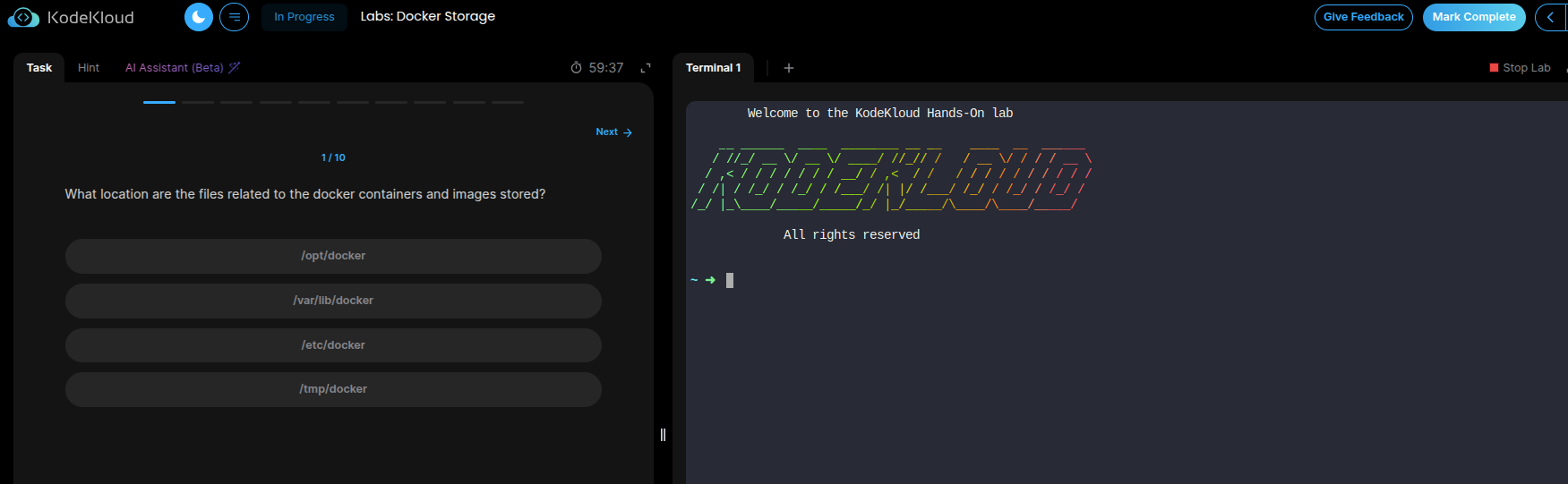Image resolution: width=1568 pixels, height=484 pixels.
Task: Click the terminal prompt input area
Action: click(x=730, y=281)
